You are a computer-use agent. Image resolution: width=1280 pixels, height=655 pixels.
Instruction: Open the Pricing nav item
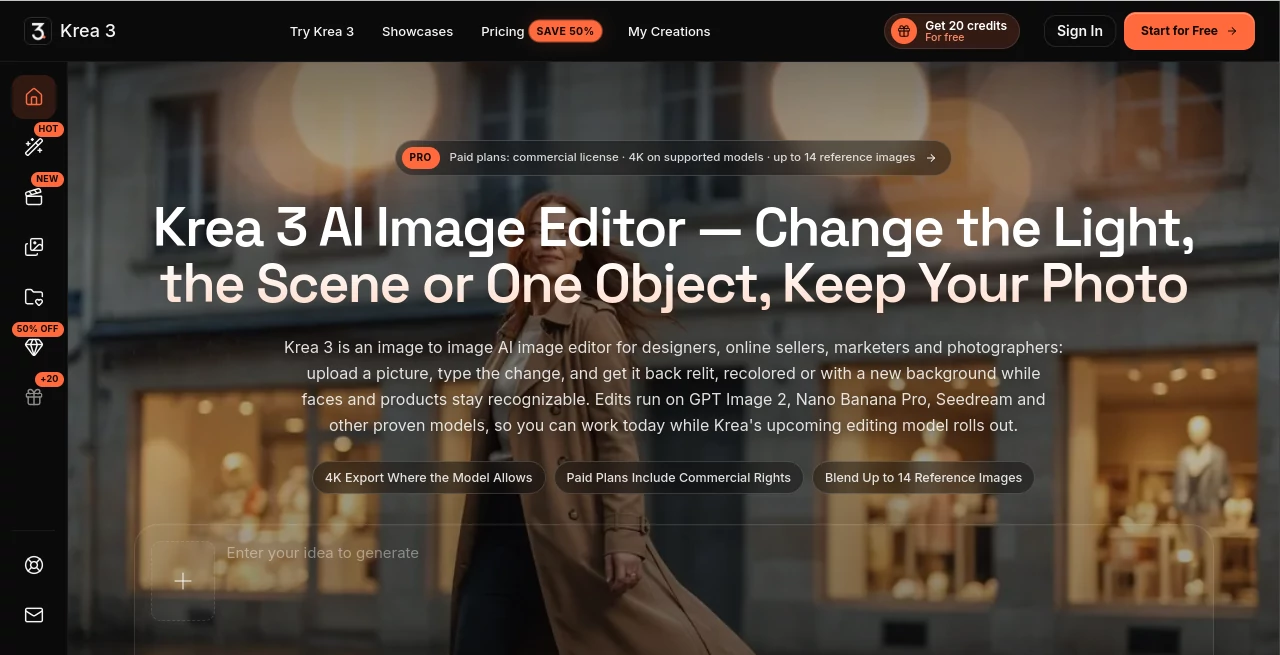[x=502, y=32]
